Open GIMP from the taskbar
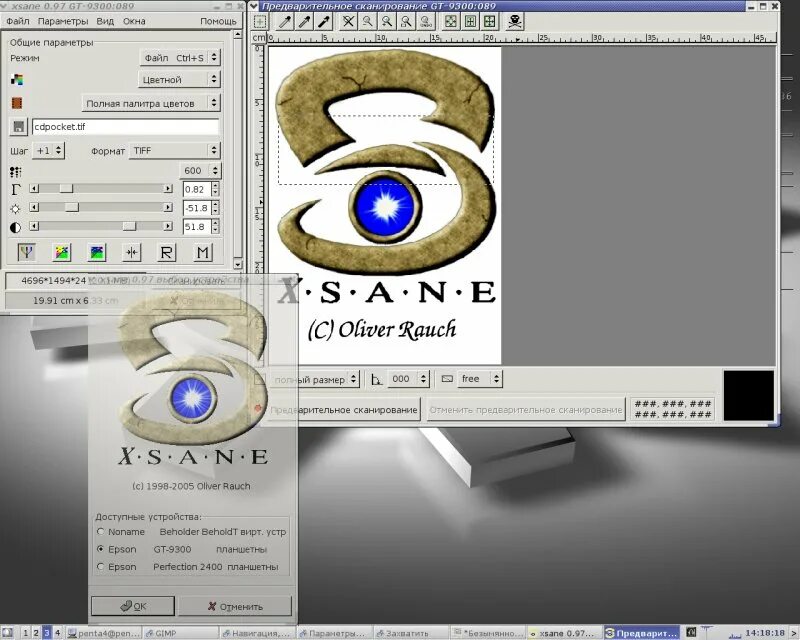 click(181, 633)
